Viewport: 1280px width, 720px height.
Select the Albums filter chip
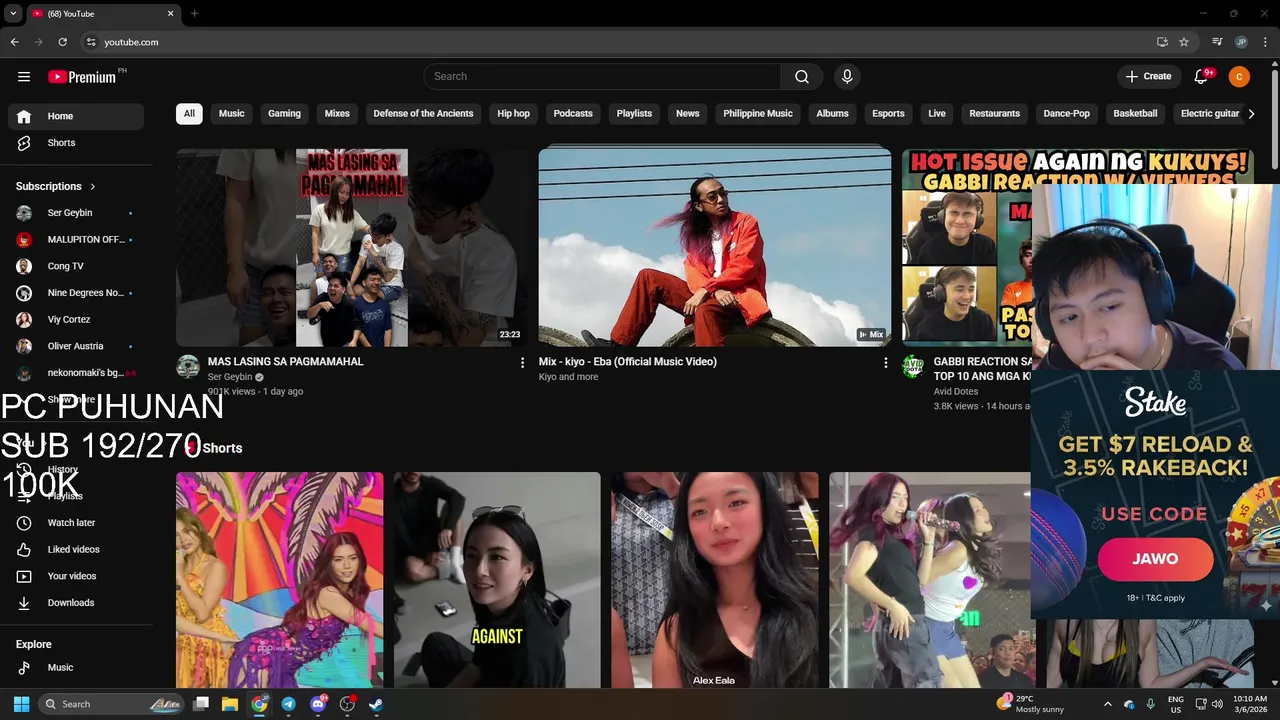tap(832, 114)
